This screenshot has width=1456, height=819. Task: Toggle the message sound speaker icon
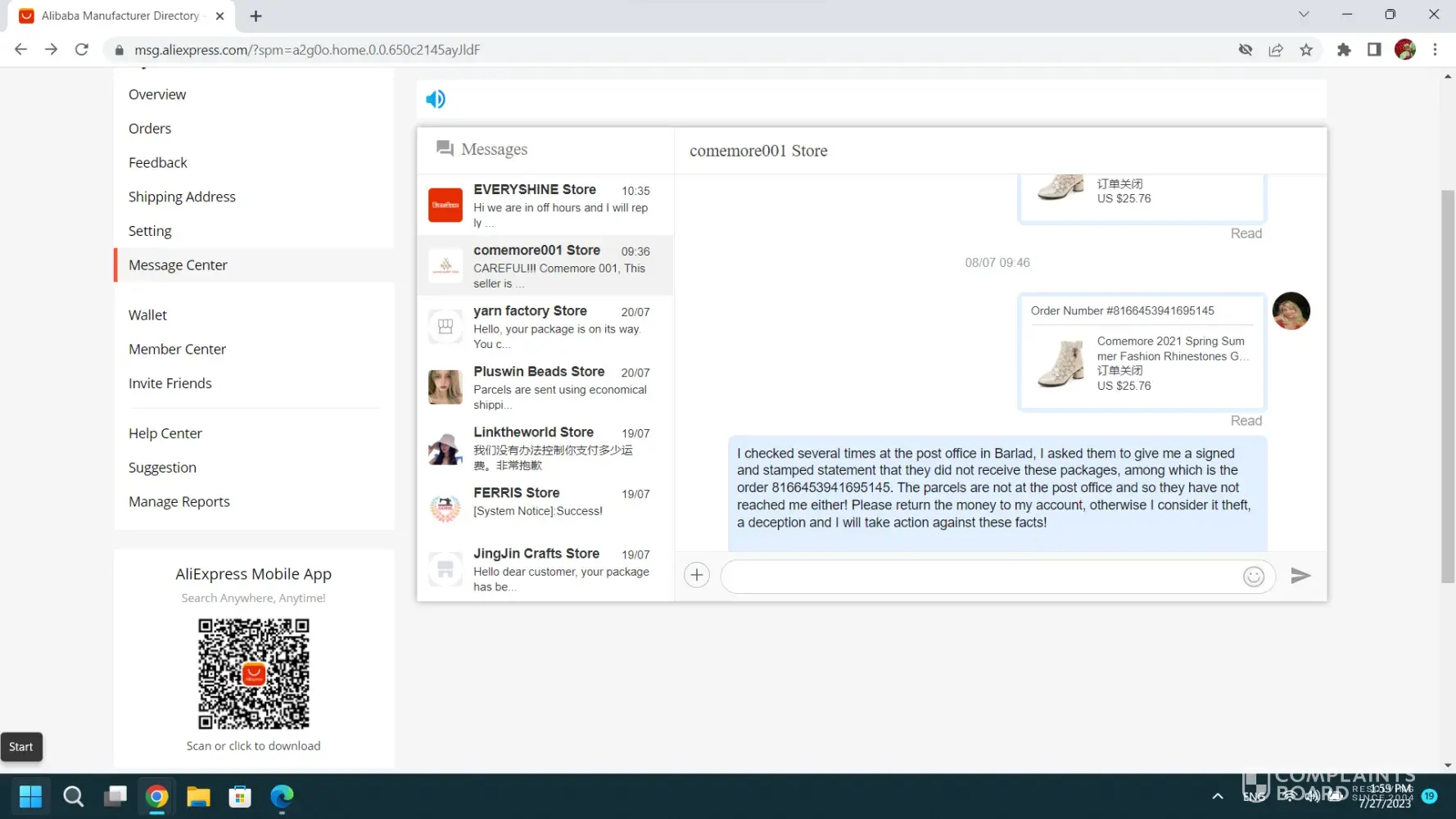tap(435, 99)
